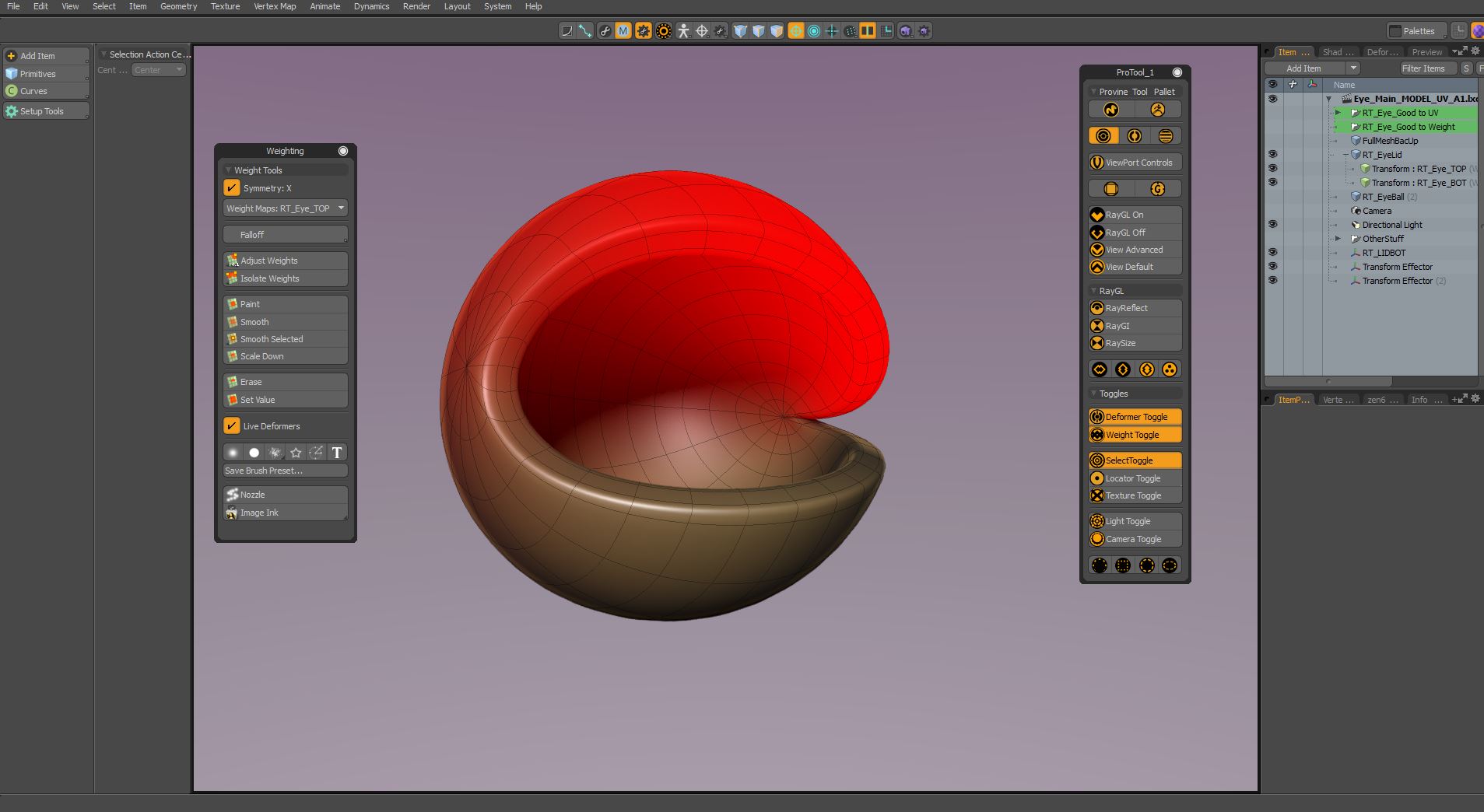Viewport: 1484px width, 812px height.
Task: Hide the RT_LIDBOT item via eye icon
Action: click(1272, 253)
